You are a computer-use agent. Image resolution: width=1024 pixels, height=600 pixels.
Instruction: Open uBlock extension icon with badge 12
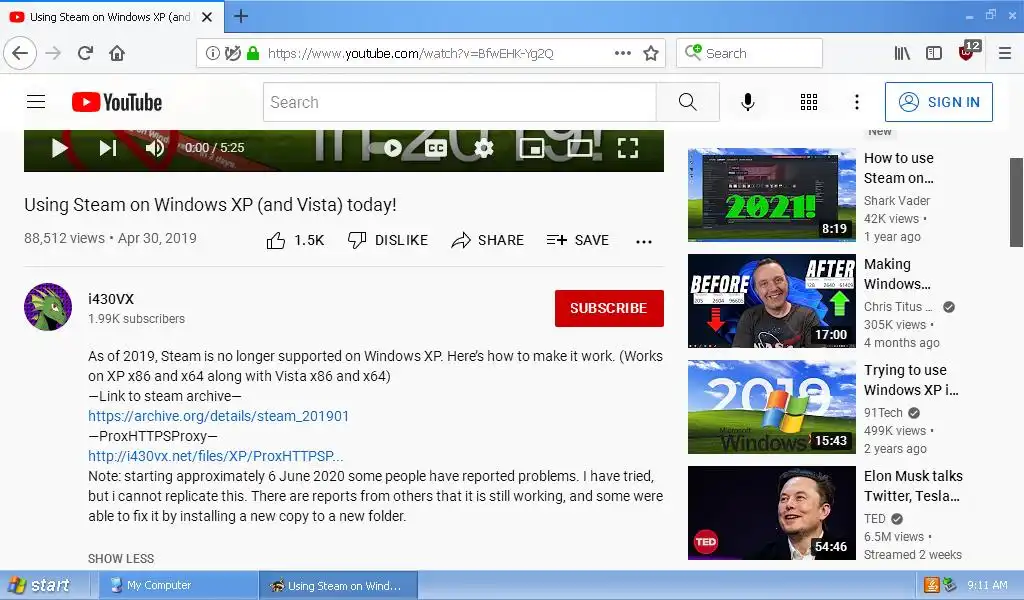[967, 52]
